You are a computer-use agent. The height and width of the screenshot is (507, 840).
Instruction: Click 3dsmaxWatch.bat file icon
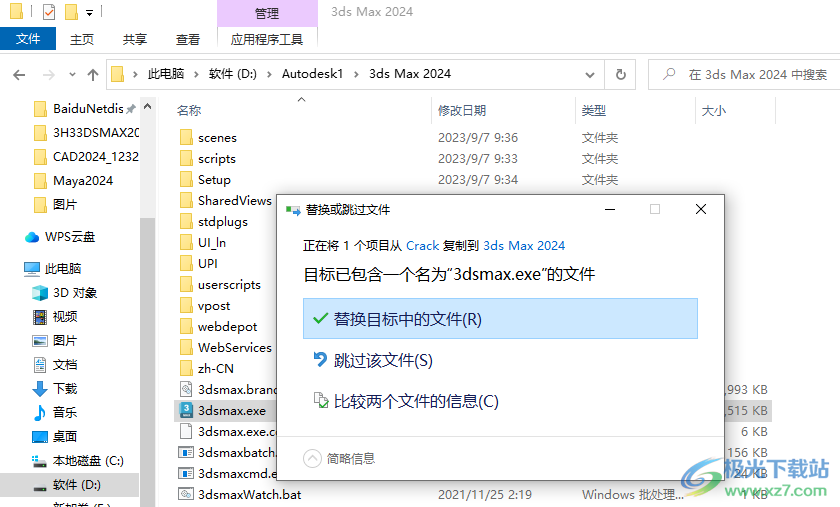(x=186, y=494)
